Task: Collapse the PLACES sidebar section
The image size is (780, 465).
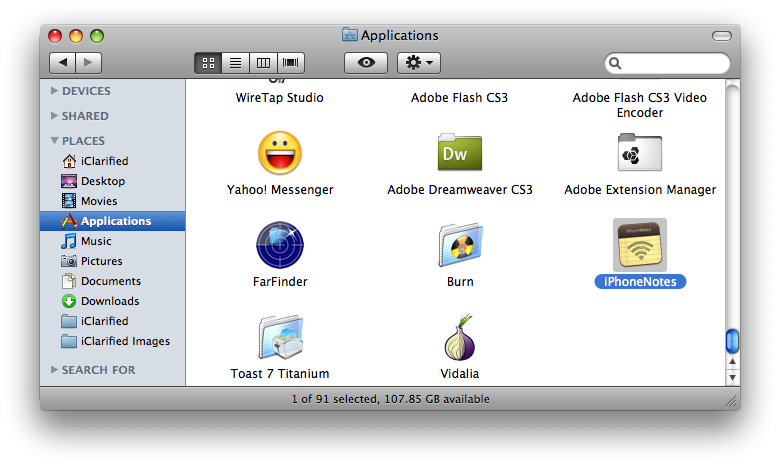Action: (x=55, y=141)
